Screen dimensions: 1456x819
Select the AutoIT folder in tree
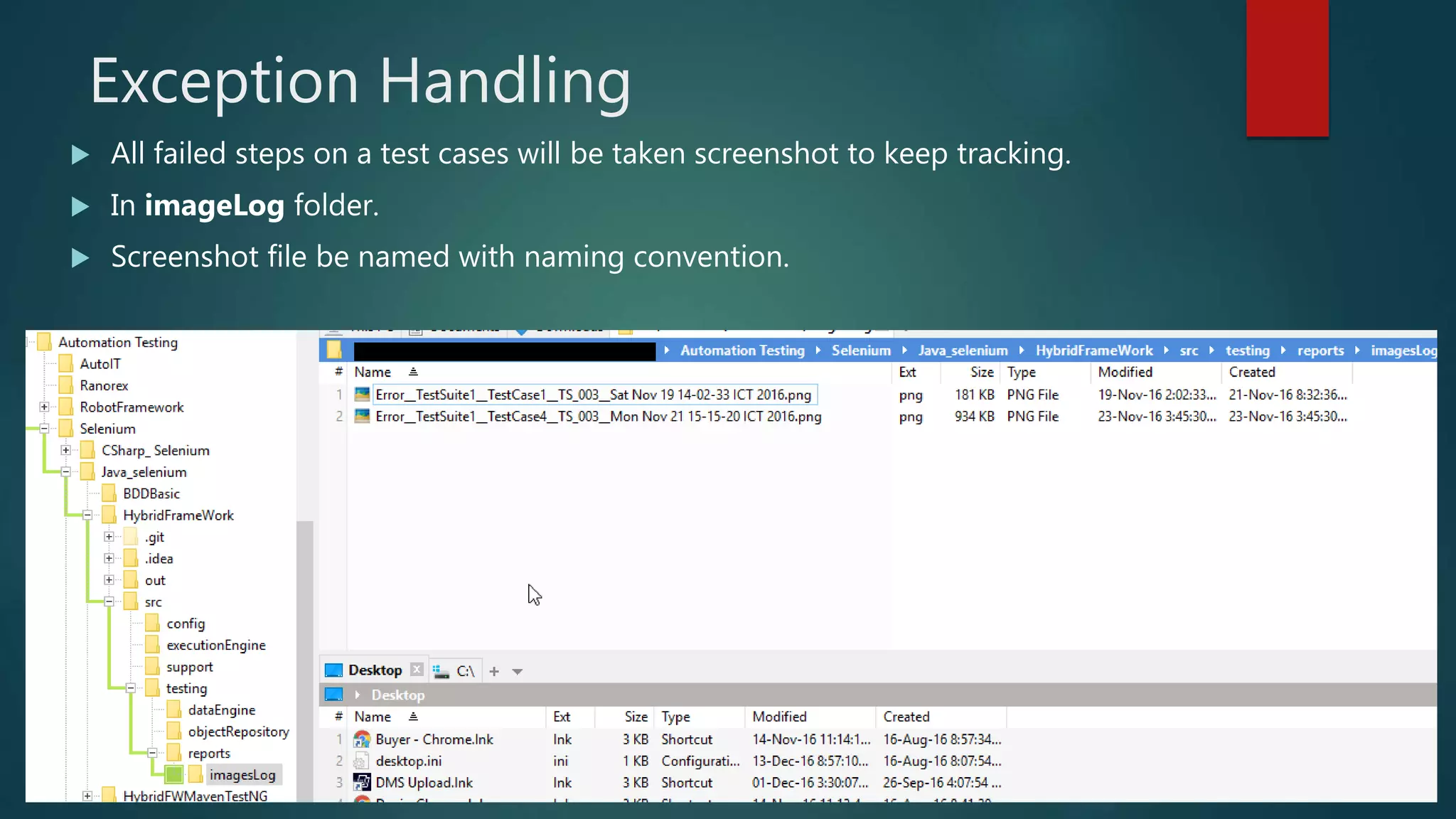100,364
